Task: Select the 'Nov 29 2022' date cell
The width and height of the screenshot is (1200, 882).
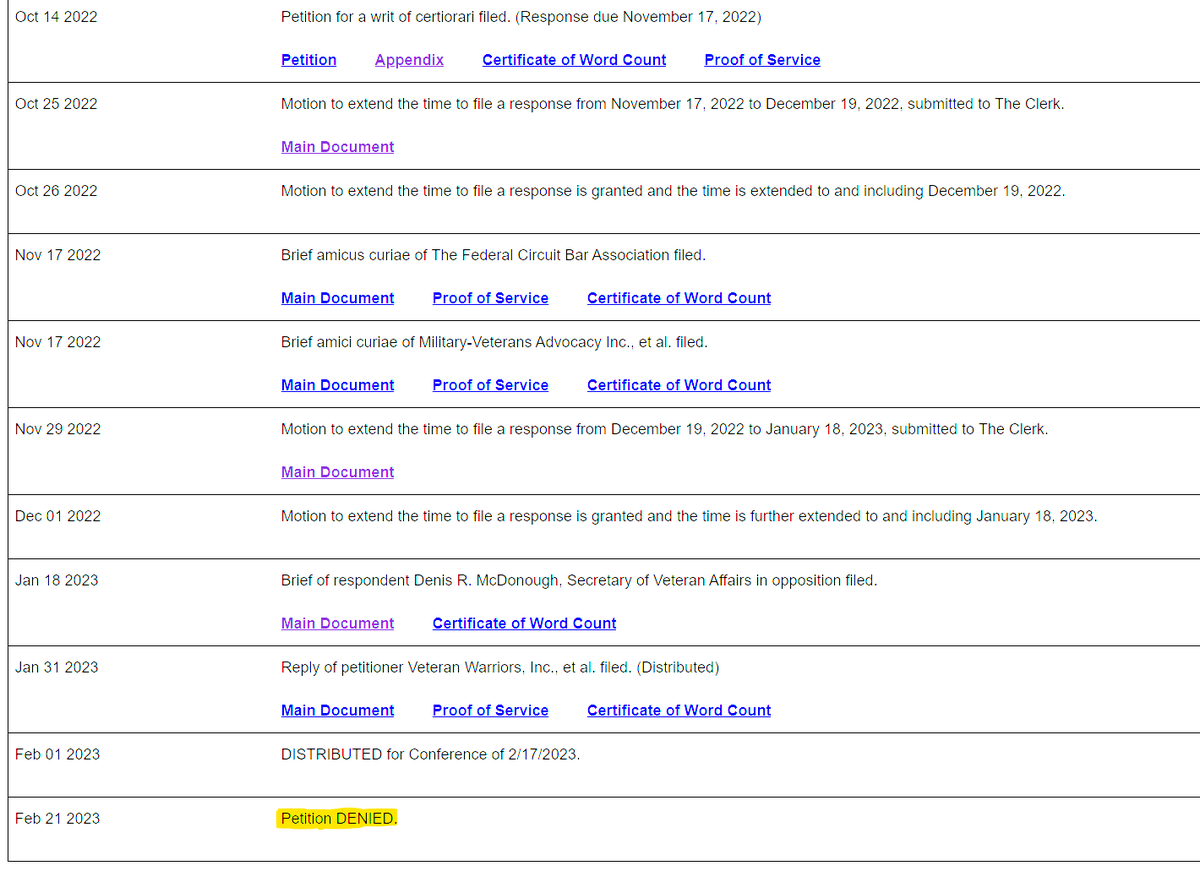Action: [x=58, y=429]
